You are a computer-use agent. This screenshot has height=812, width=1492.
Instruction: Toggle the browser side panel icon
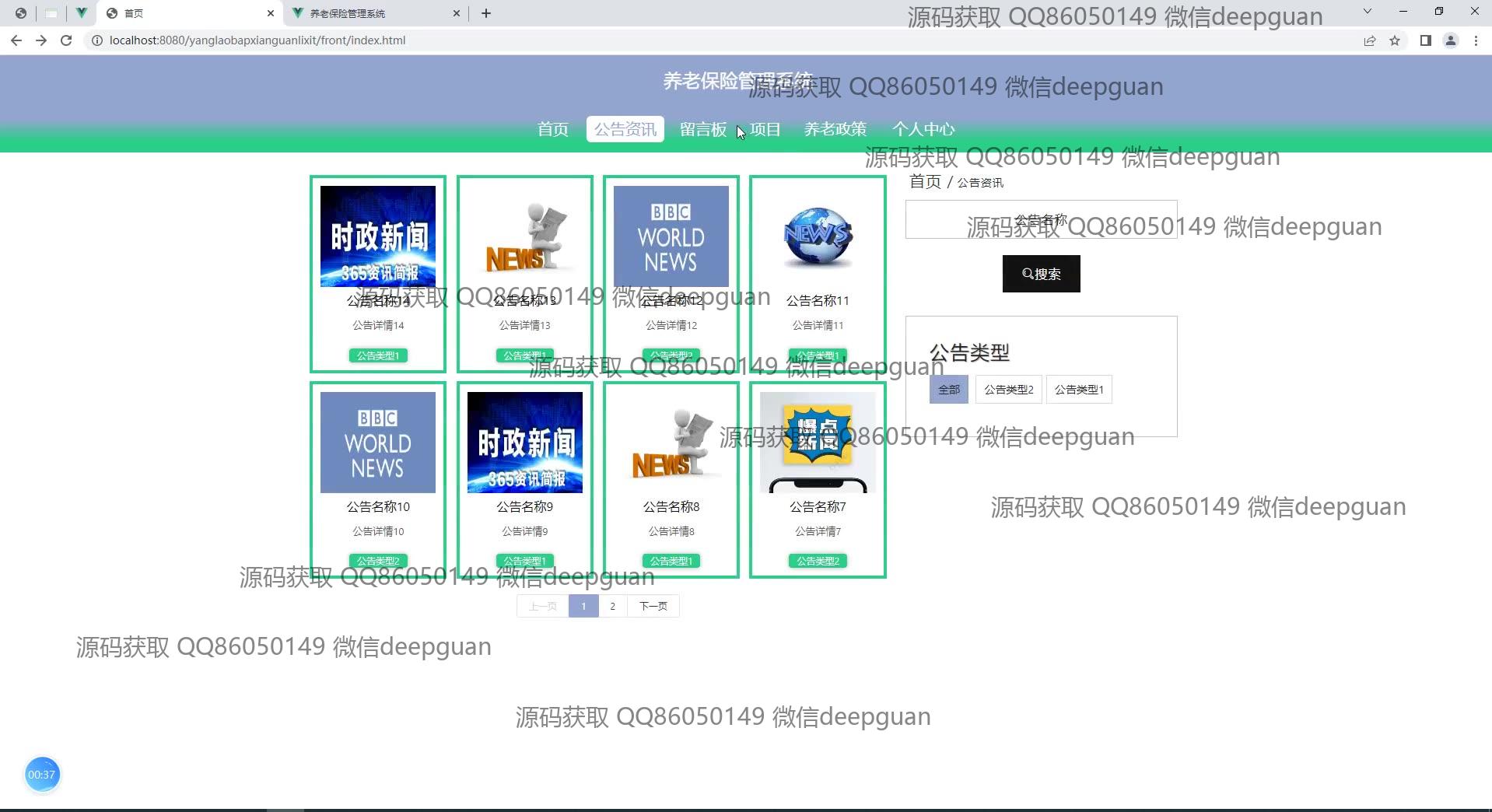1425,40
